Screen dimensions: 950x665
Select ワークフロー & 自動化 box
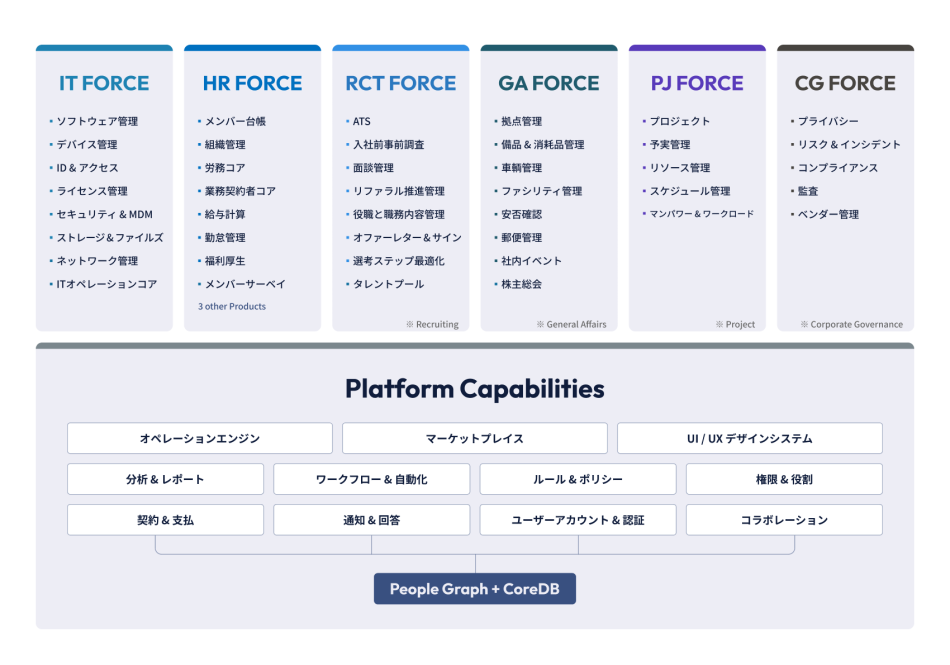tap(372, 479)
